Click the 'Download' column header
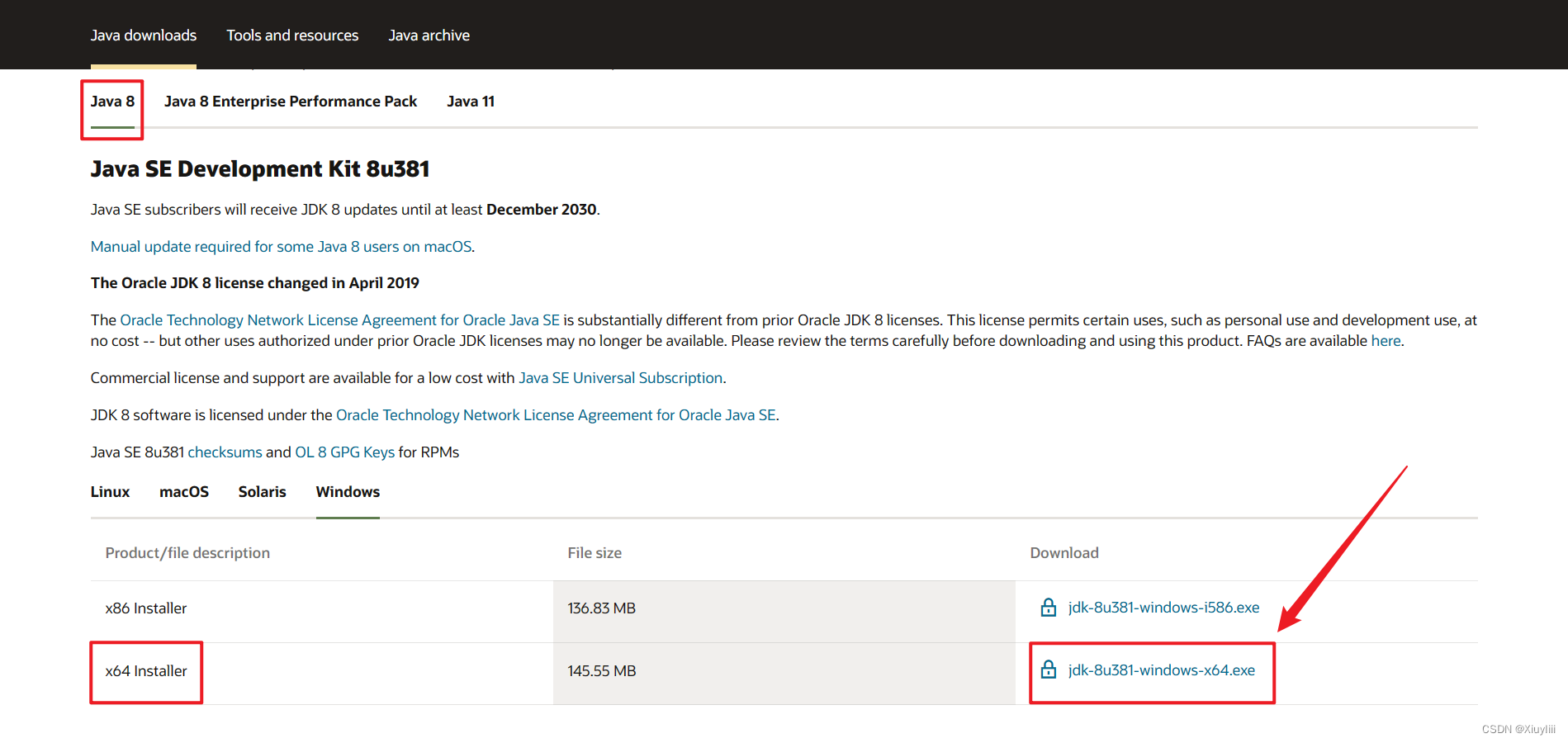The height and width of the screenshot is (743, 1568). coord(1064,553)
